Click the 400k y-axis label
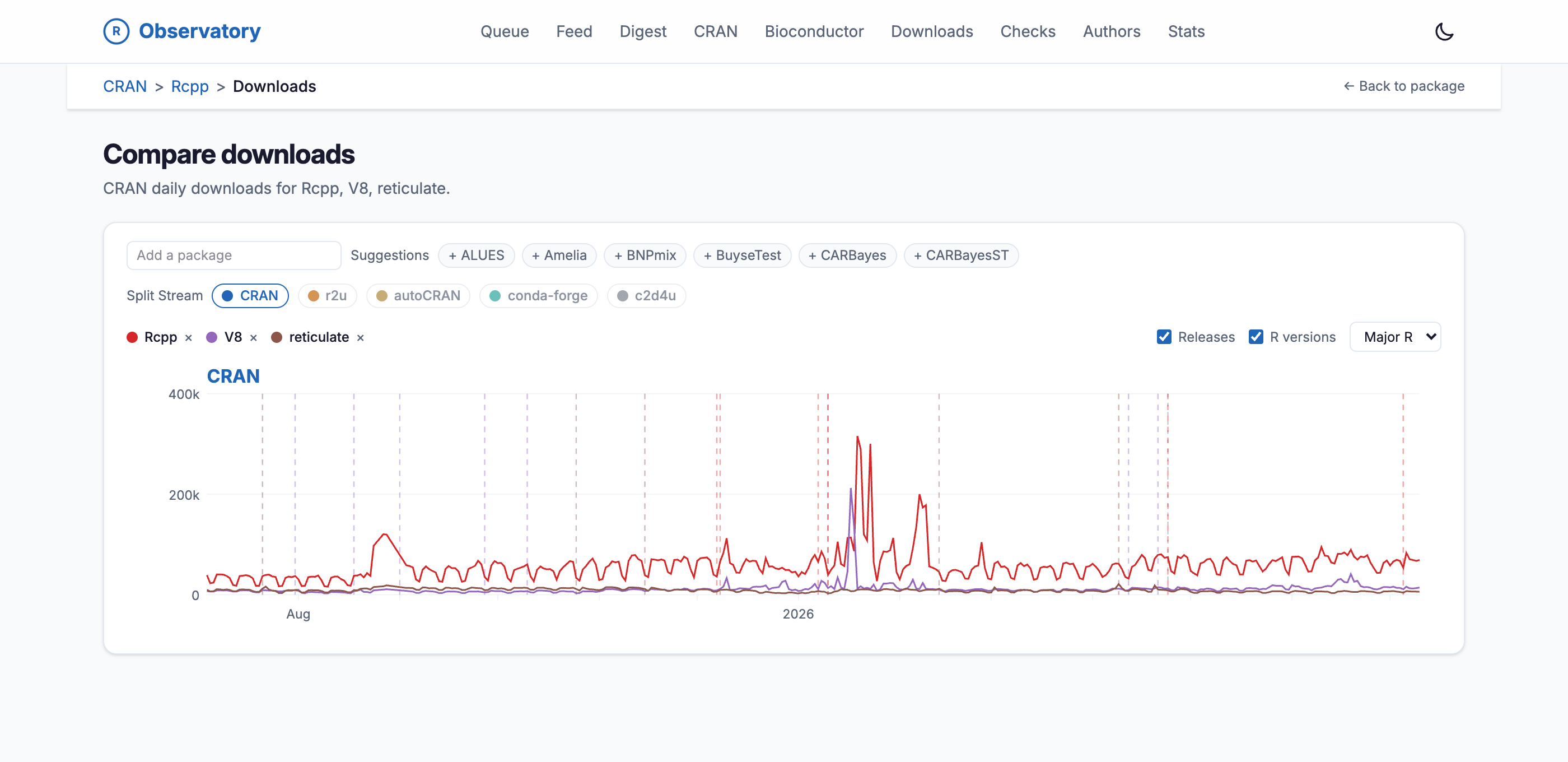This screenshot has width=1568, height=762. 184,394
